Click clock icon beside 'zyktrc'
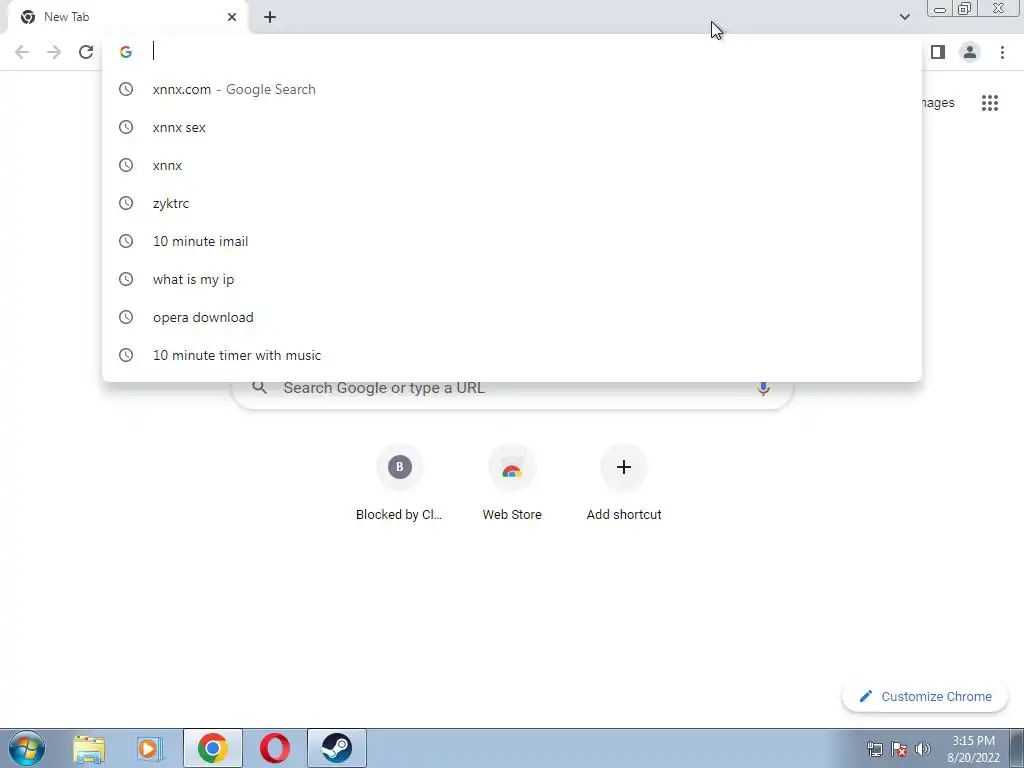The image size is (1024, 768). pyautogui.click(x=126, y=204)
